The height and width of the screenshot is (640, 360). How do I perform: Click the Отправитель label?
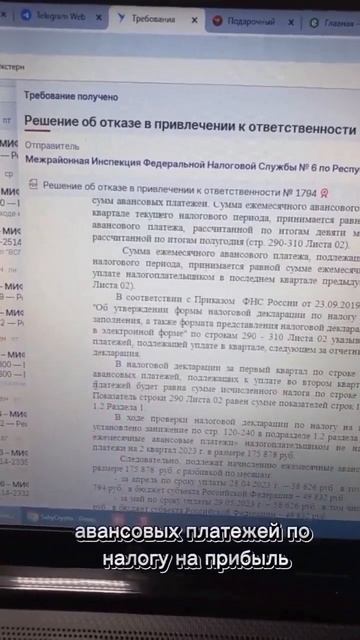point(52,146)
